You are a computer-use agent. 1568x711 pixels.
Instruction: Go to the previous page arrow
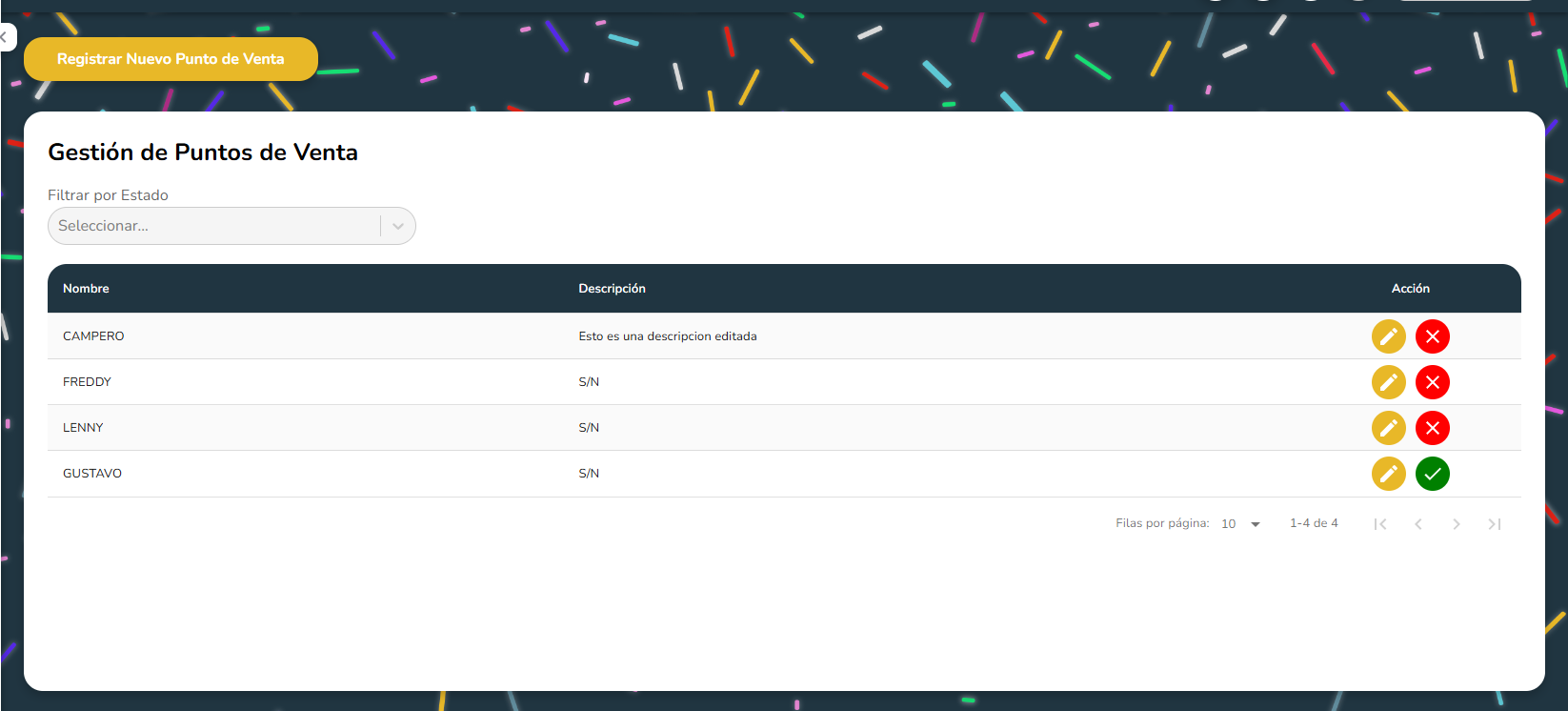(1417, 524)
